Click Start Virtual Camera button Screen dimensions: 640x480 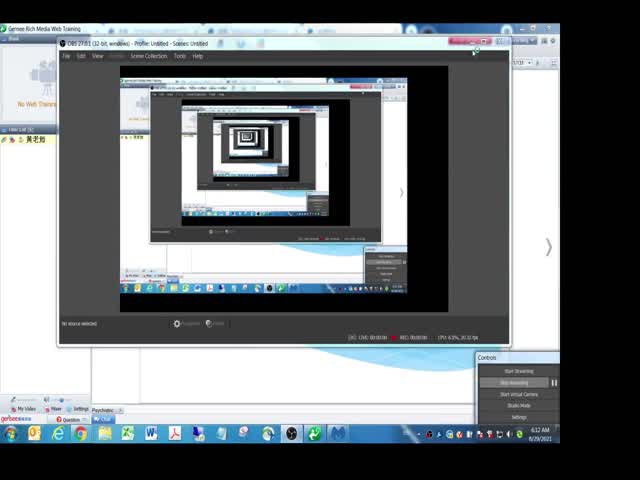pos(518,394)
